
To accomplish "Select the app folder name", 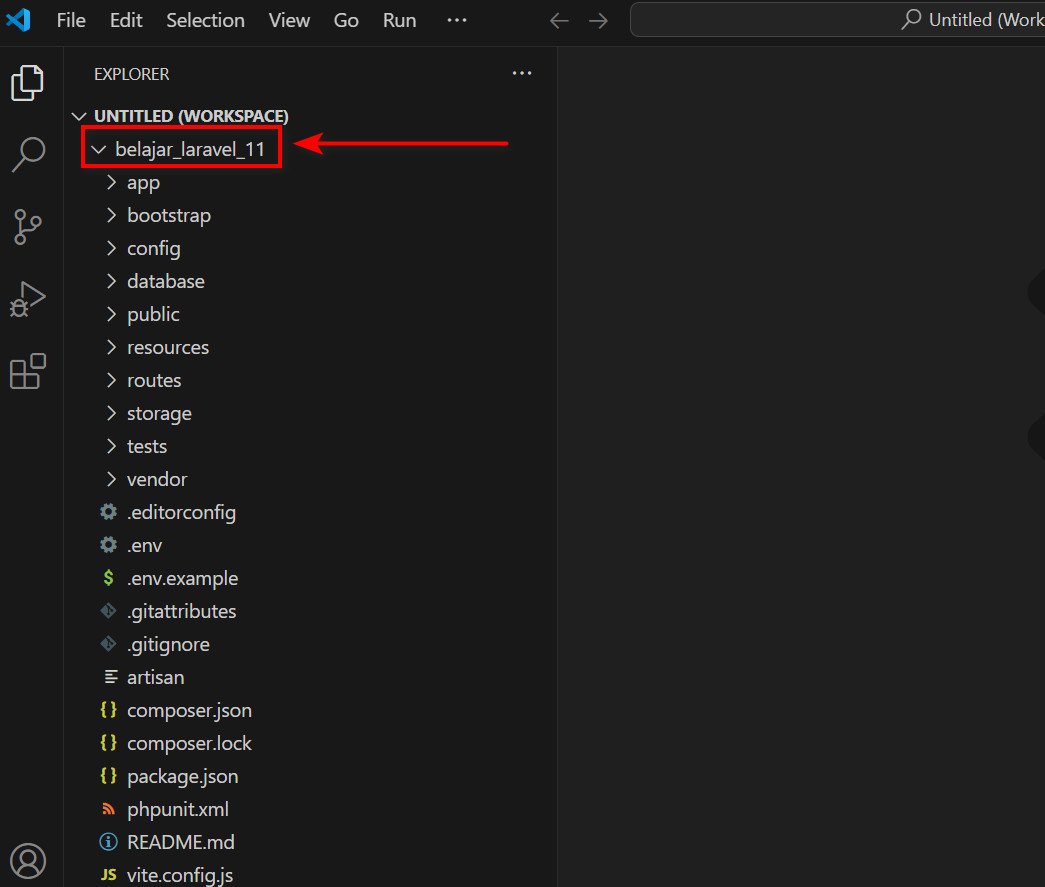I will 143,183.
